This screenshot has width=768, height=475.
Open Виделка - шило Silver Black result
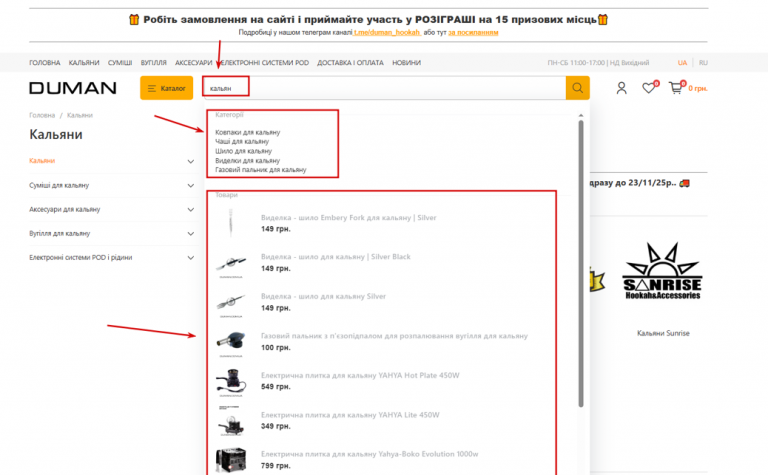pos(336,257)
